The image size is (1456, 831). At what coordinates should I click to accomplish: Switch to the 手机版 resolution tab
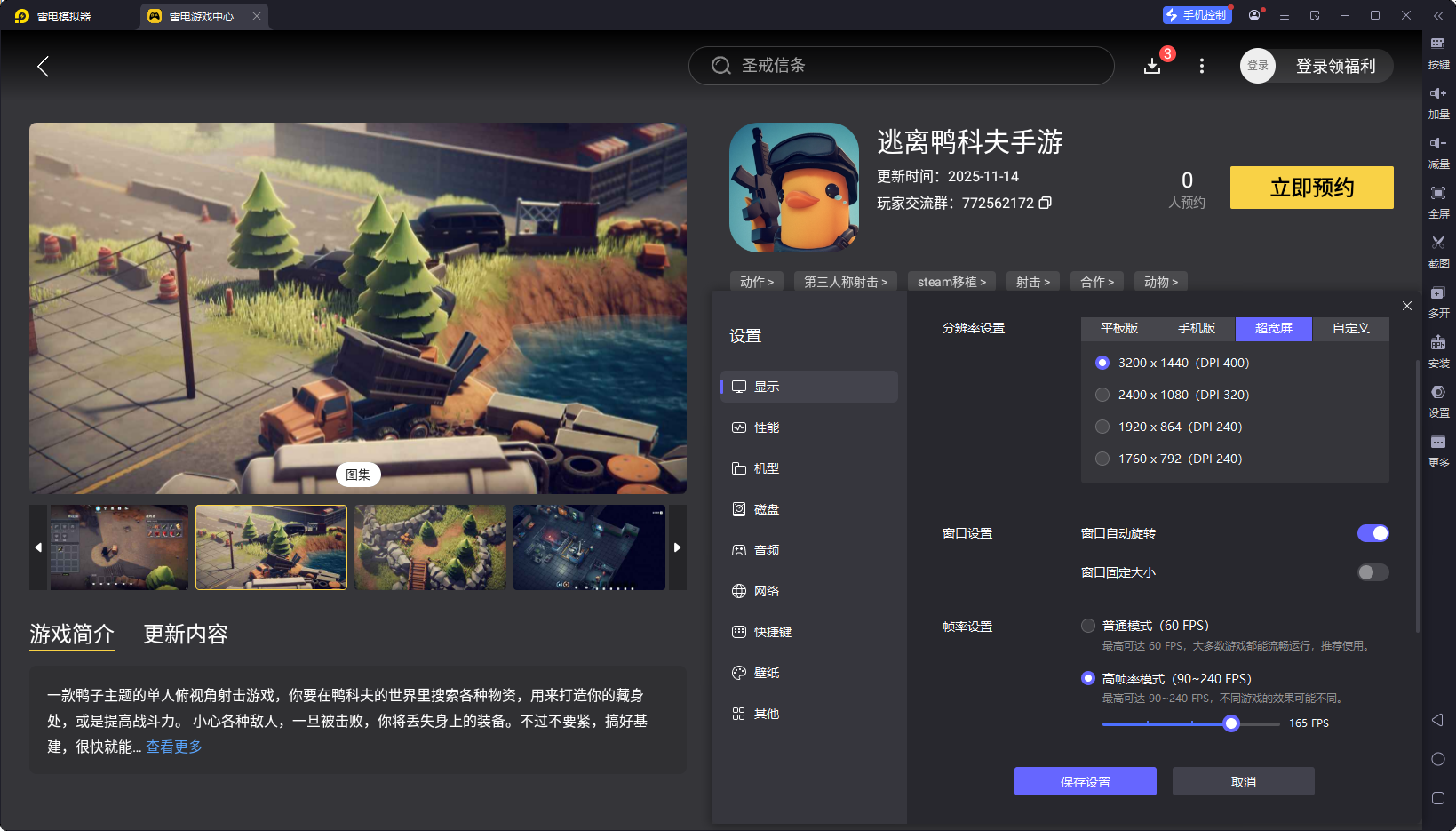(1196, 328)
